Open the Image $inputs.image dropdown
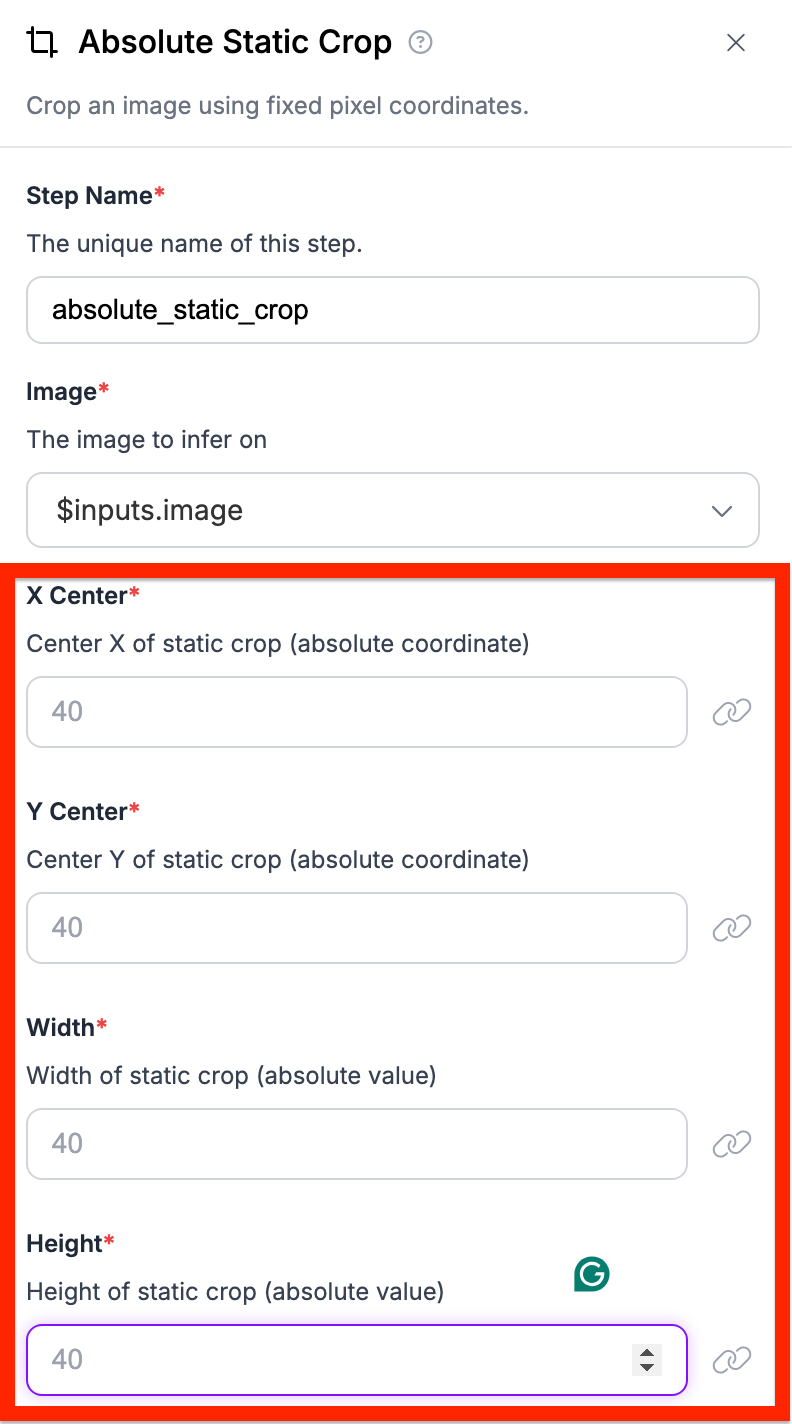 click(x=392, y=510)
